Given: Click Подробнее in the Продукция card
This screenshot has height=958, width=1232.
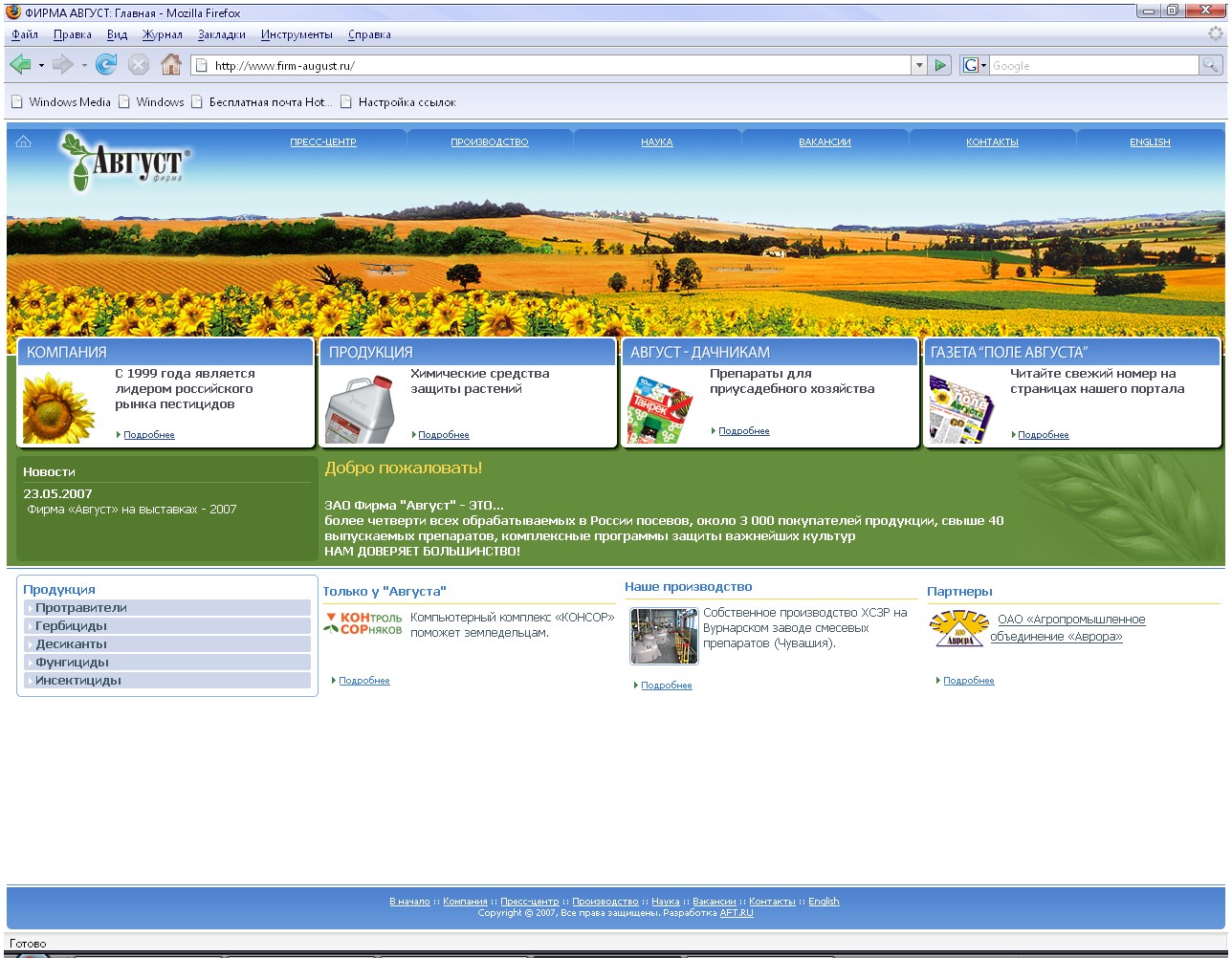Looking at the screenshot, I should [444, 435].
